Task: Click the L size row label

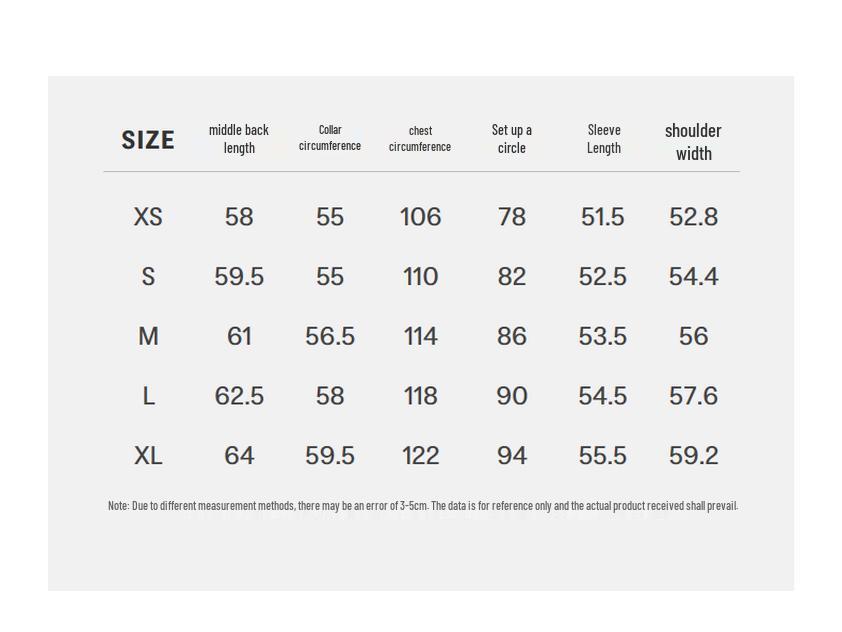Action: click(x=148, y=396)
